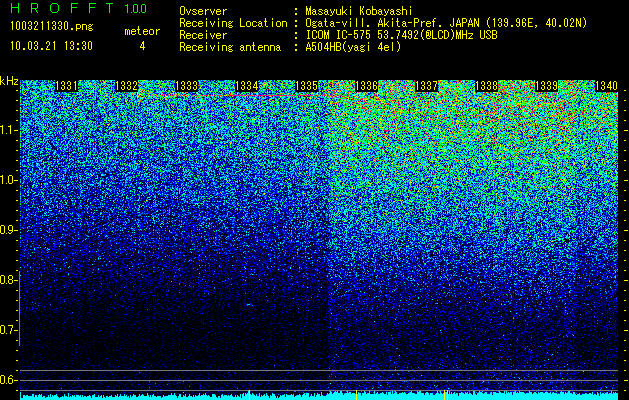The image size is (629, 400).
Task: Select the 1340 time marker
Action: [606, 86]
